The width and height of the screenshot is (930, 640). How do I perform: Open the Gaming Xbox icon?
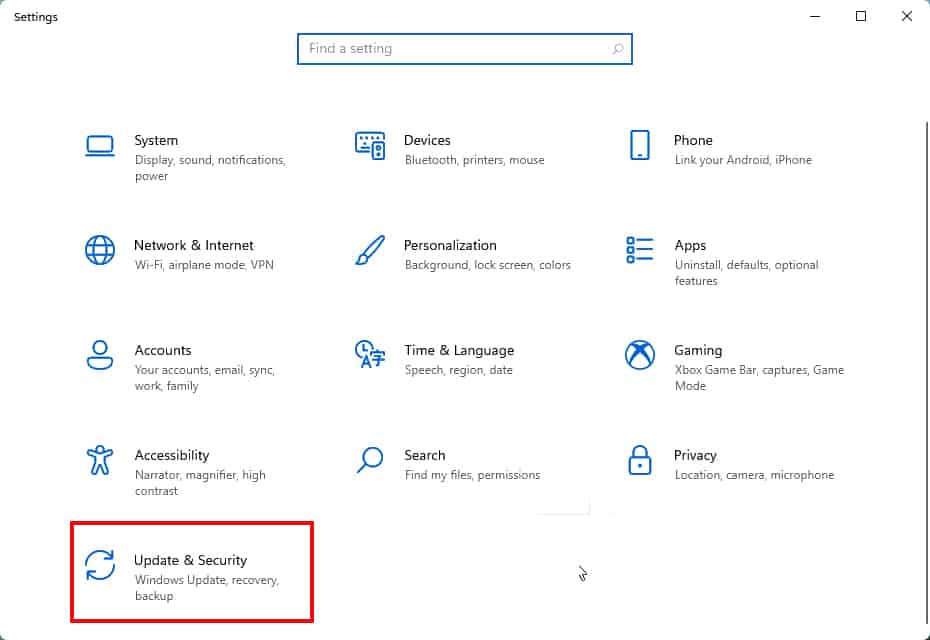point(639,355)
